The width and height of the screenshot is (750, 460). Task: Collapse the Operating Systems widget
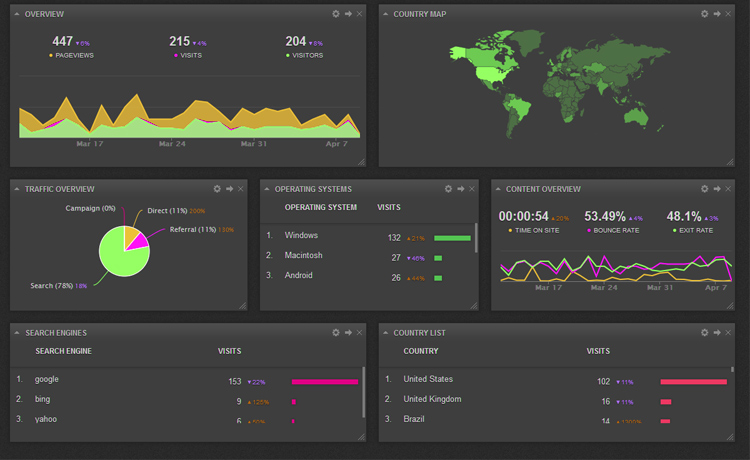(x=267, y=188)
